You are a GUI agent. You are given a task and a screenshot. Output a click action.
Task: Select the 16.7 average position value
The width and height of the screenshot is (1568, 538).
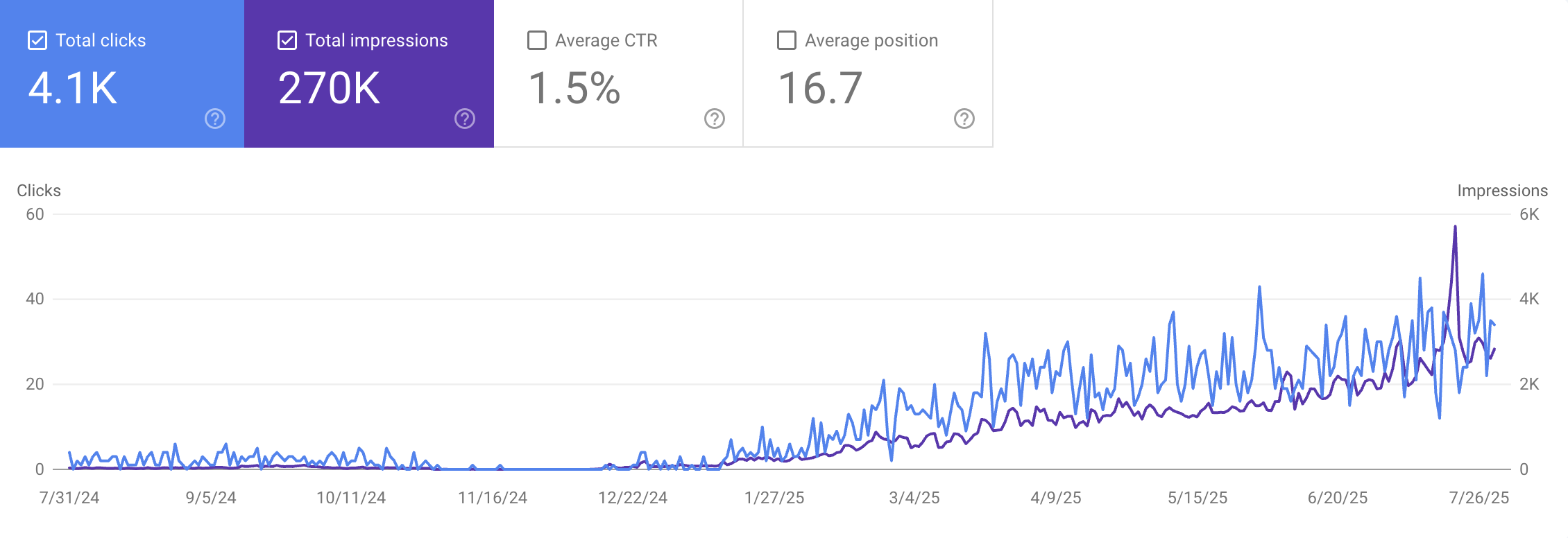click(x=821, y=89)
